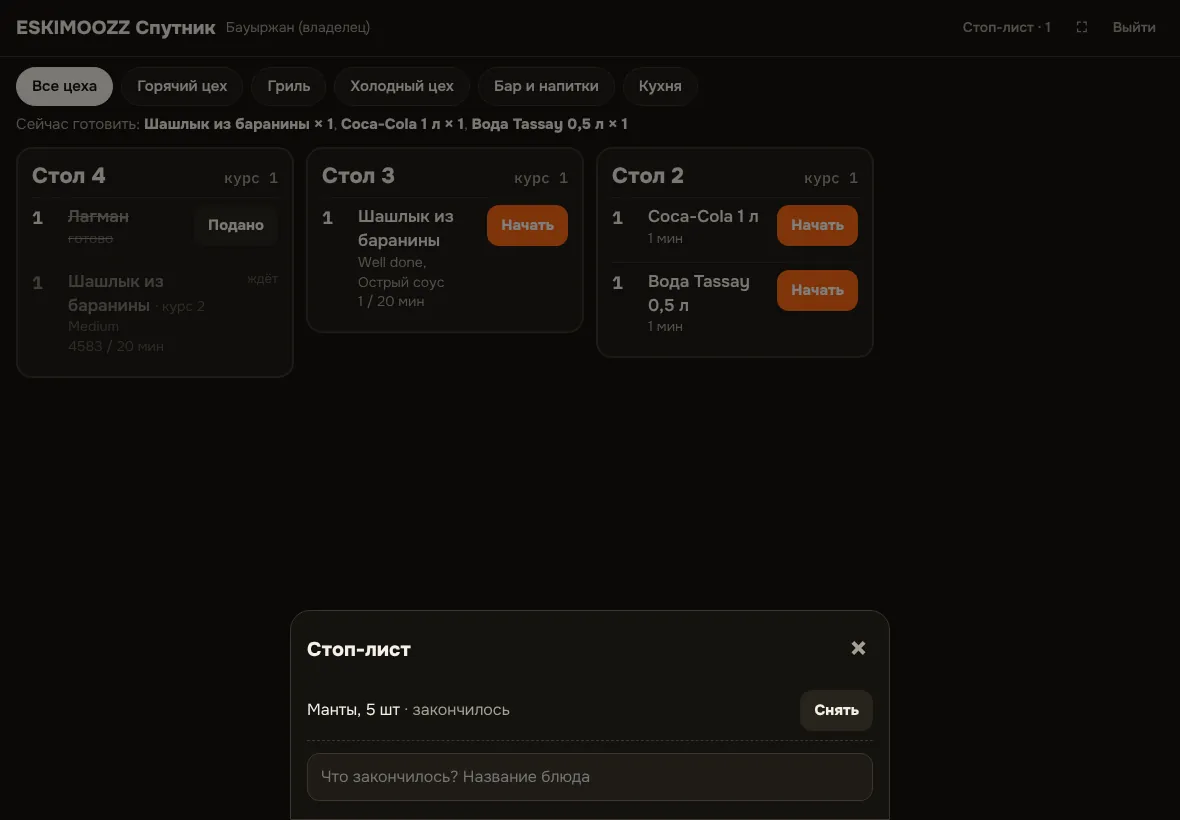
Task: Focus the Что закончилось dish name field
Action: 589,776
